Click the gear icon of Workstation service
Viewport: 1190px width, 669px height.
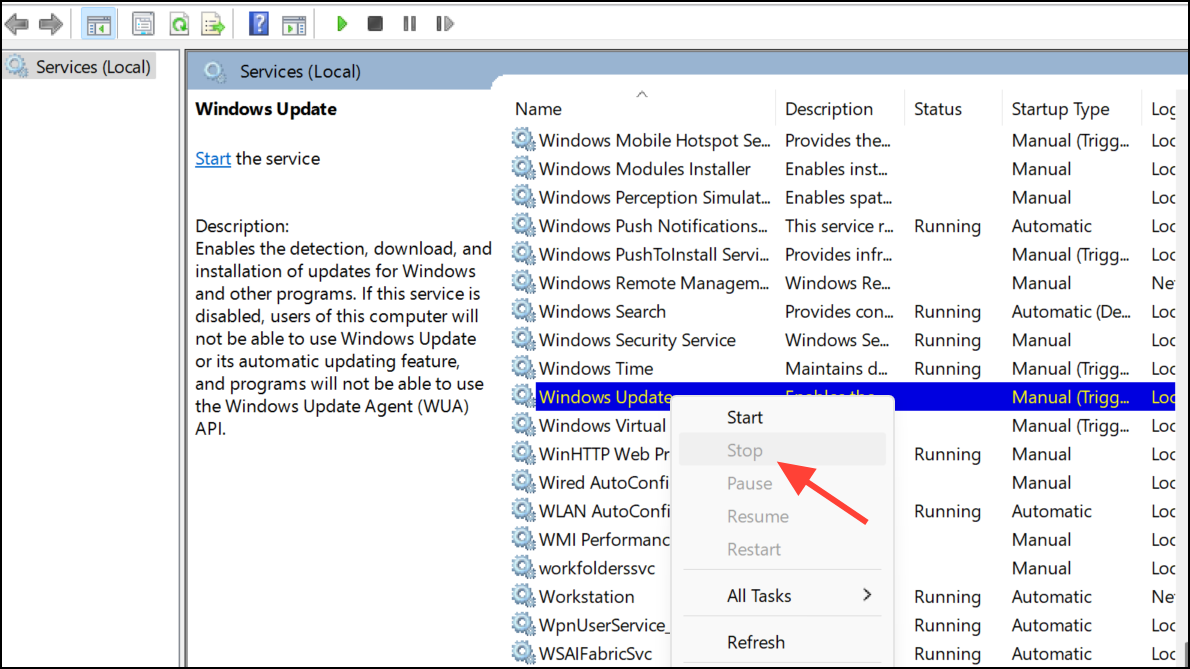click(x=523, y=596)
